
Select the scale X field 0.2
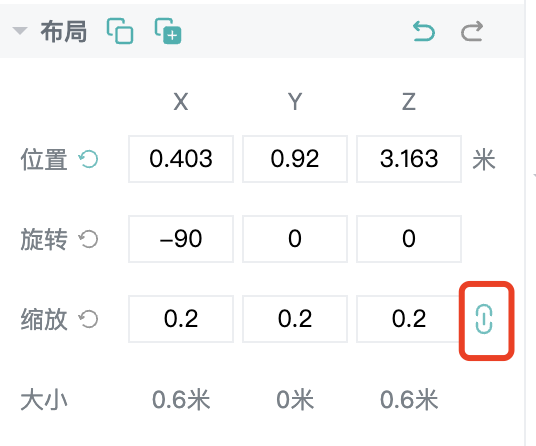click(x=181, y=319)
